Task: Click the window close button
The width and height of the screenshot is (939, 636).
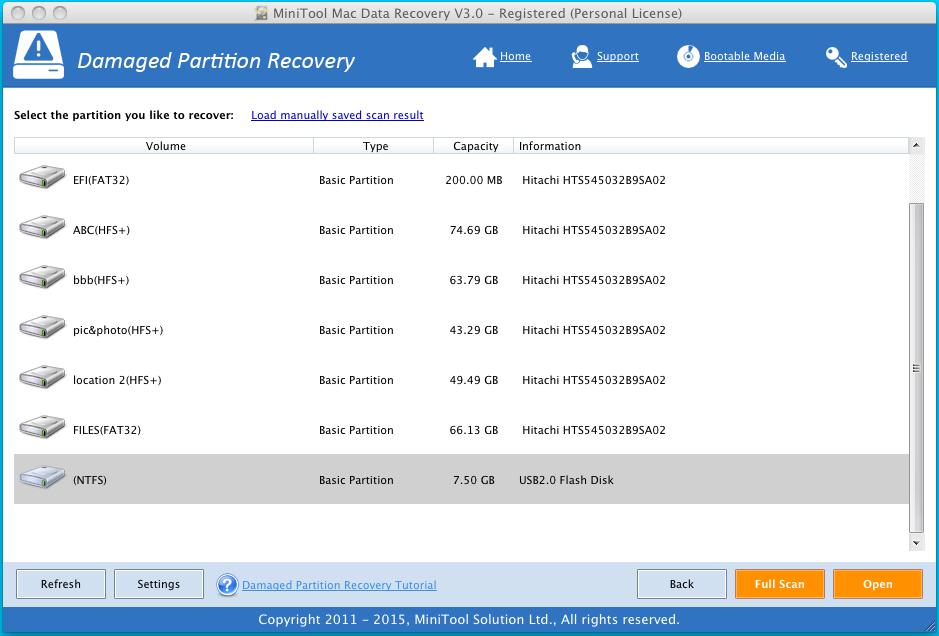Action: [x=19, y=13]
